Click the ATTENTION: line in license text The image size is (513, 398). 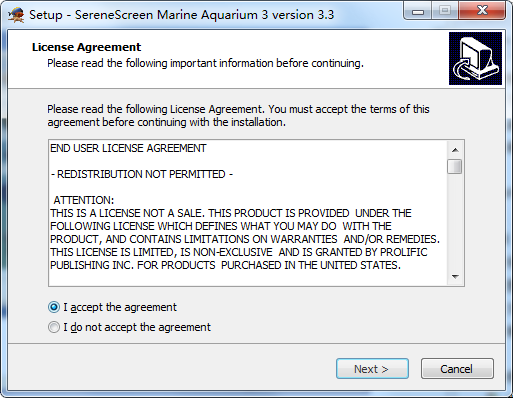pos(83,200)
